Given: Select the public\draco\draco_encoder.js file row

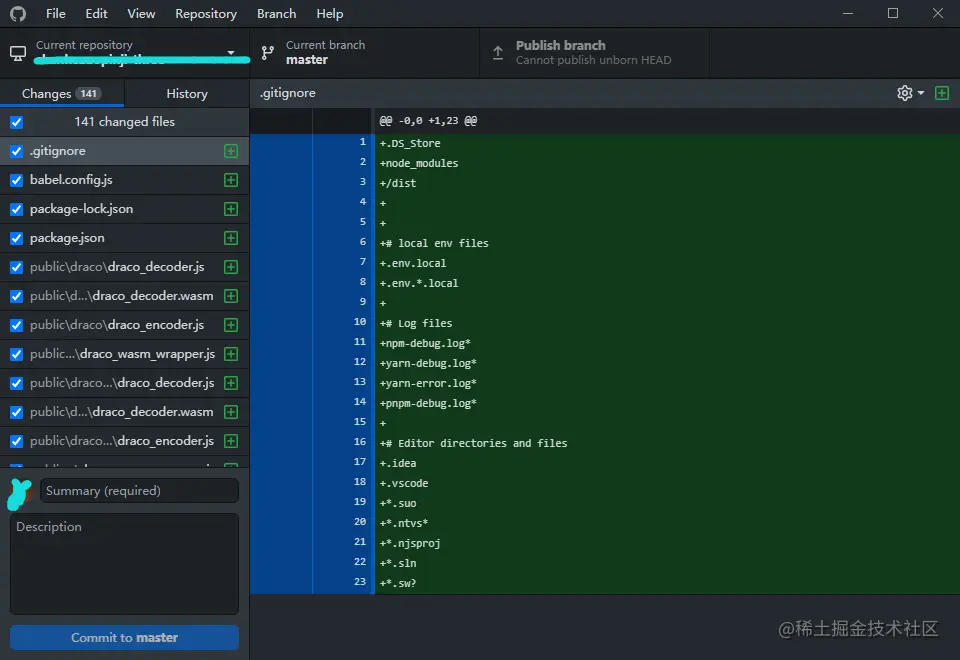Looking at the screenshot, I should (x=124, y=325).
